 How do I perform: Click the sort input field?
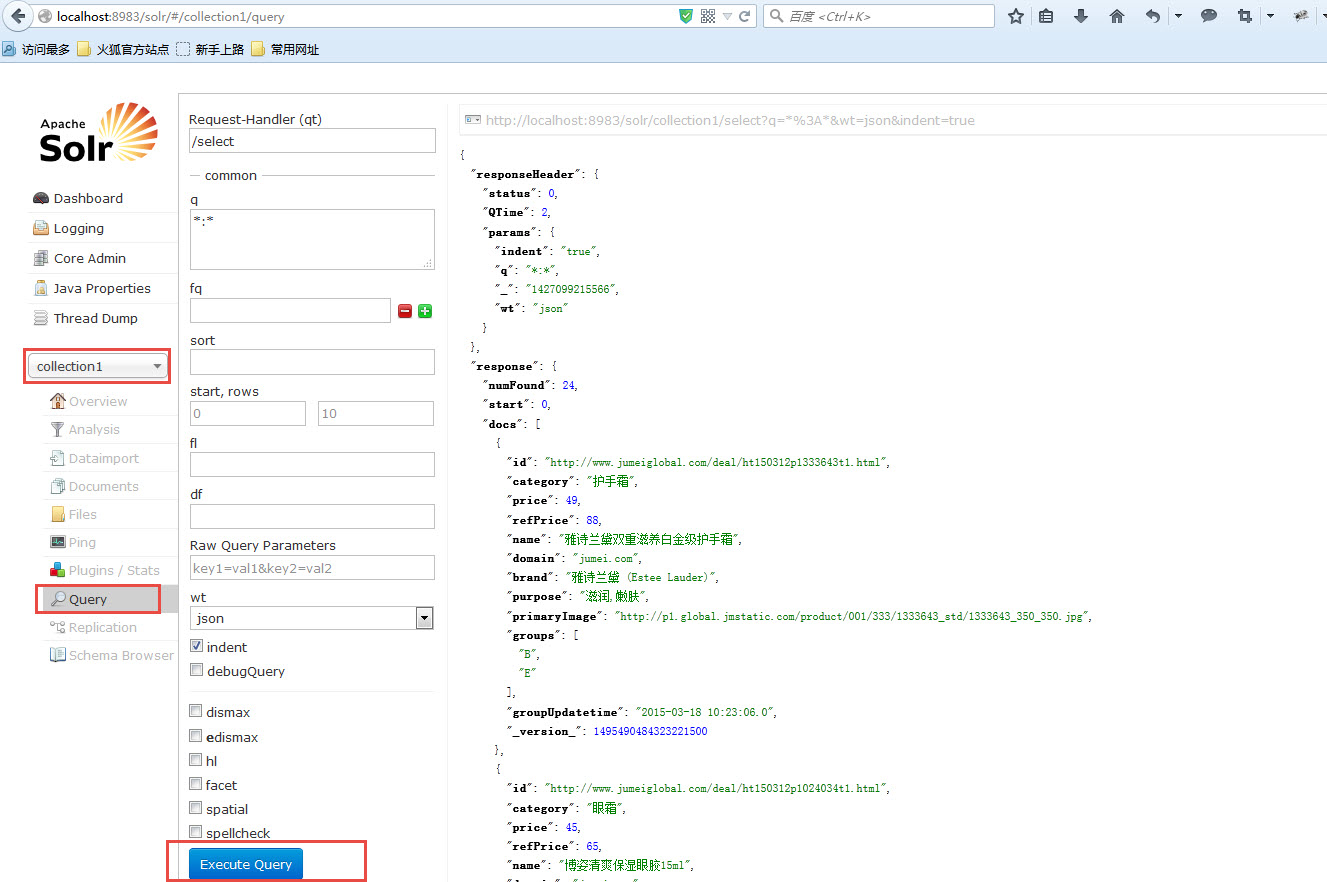click(x=312, y=361)
